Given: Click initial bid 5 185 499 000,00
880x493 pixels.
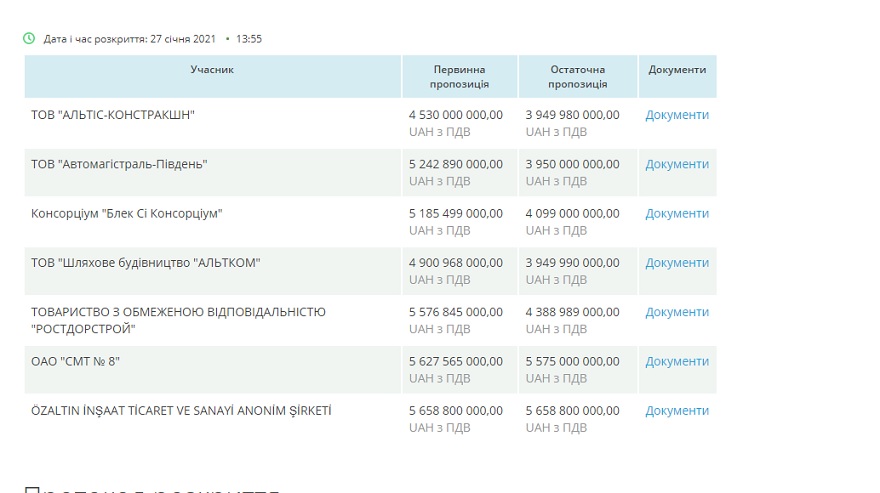Looking at the screenshot, I should pos(456,213).
